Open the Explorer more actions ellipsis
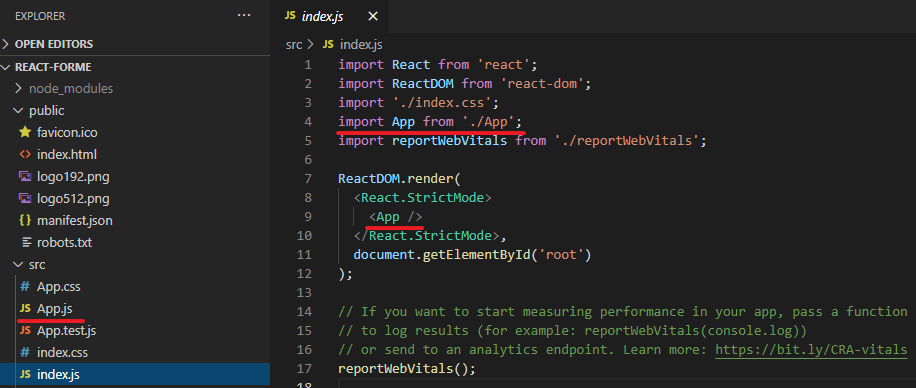The image size is (916, 388). pos(244,16)
